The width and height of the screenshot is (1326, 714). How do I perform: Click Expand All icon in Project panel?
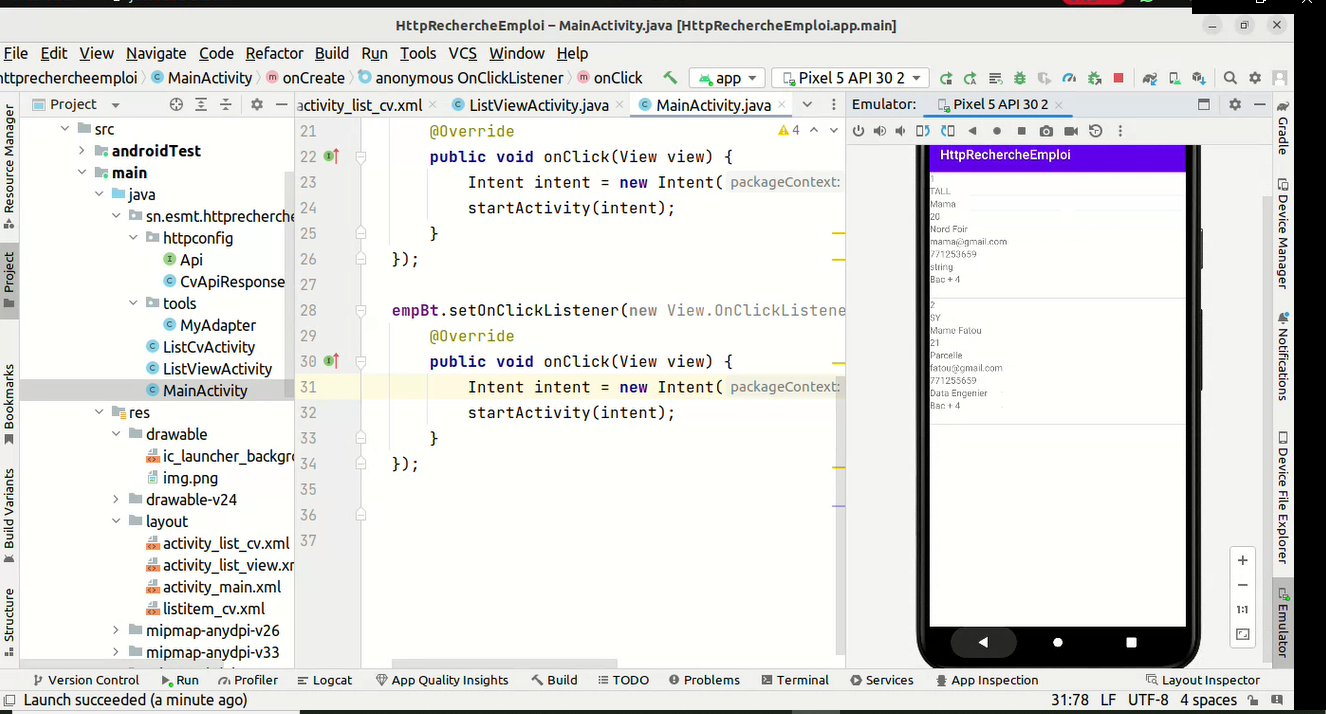201,104
